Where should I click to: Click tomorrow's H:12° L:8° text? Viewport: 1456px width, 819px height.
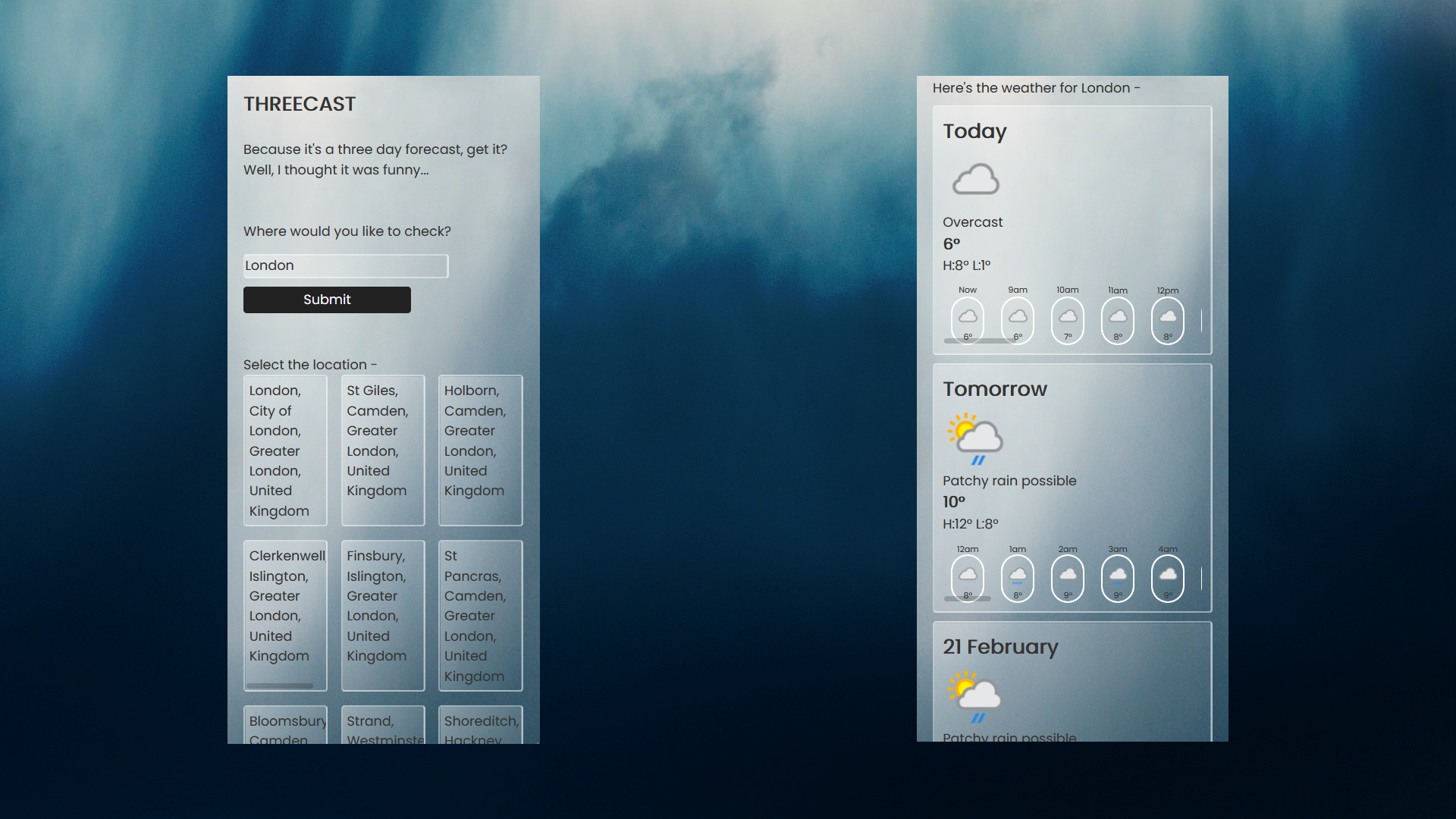pyautogui.click(x=971, y=524)
